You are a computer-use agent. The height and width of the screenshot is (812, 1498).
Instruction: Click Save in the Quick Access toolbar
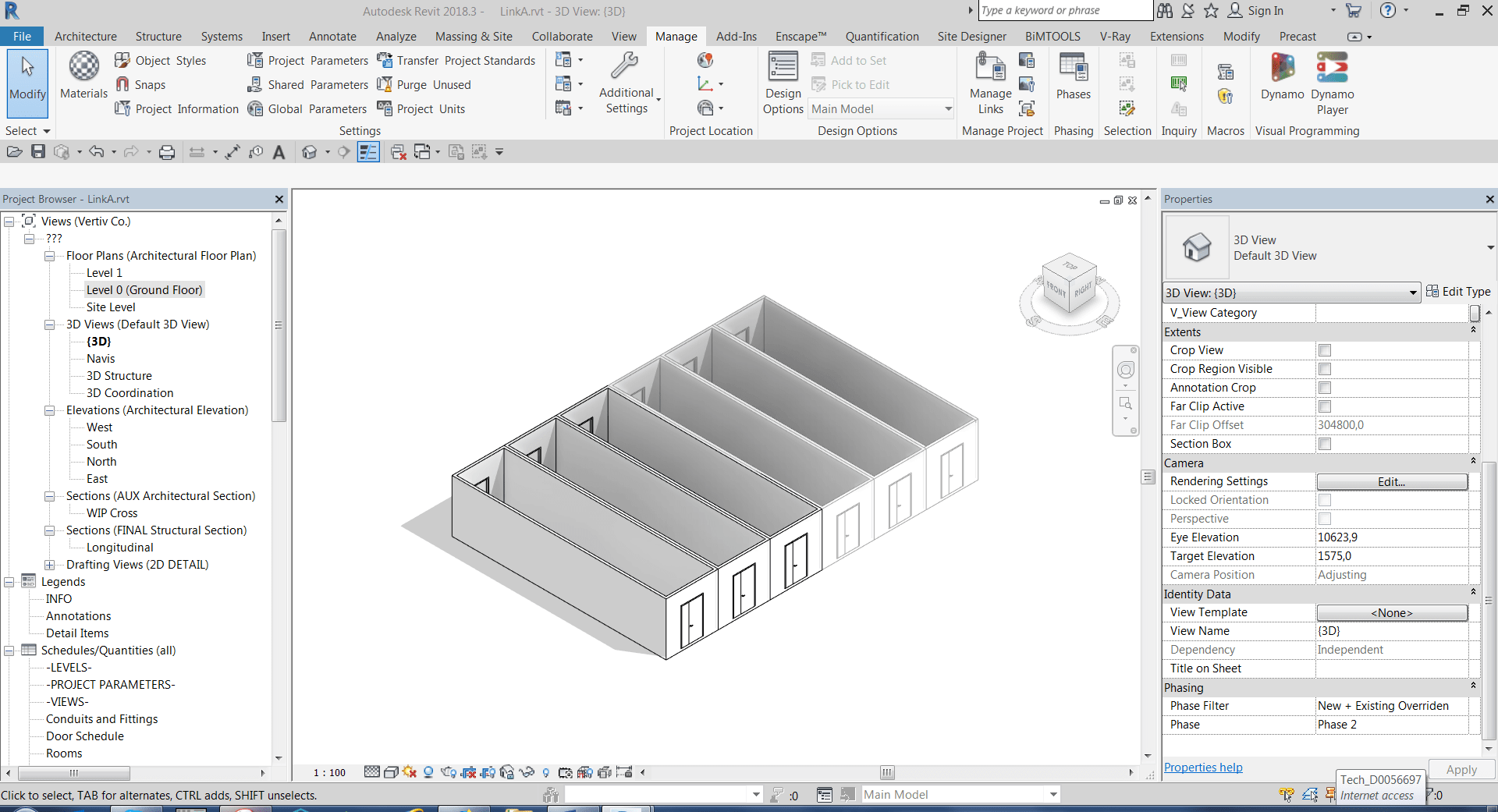pos(38,152)
